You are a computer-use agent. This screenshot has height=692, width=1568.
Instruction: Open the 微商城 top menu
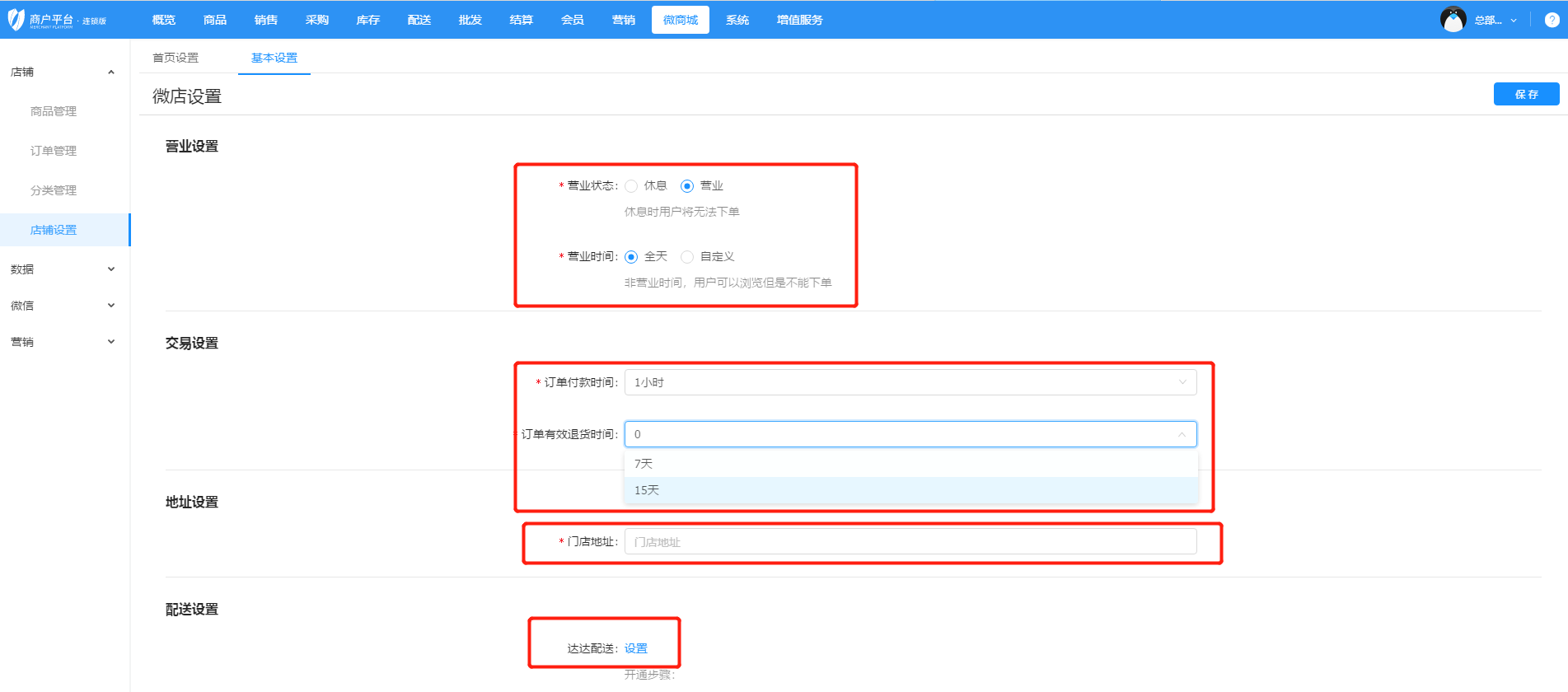click(680, 20)
